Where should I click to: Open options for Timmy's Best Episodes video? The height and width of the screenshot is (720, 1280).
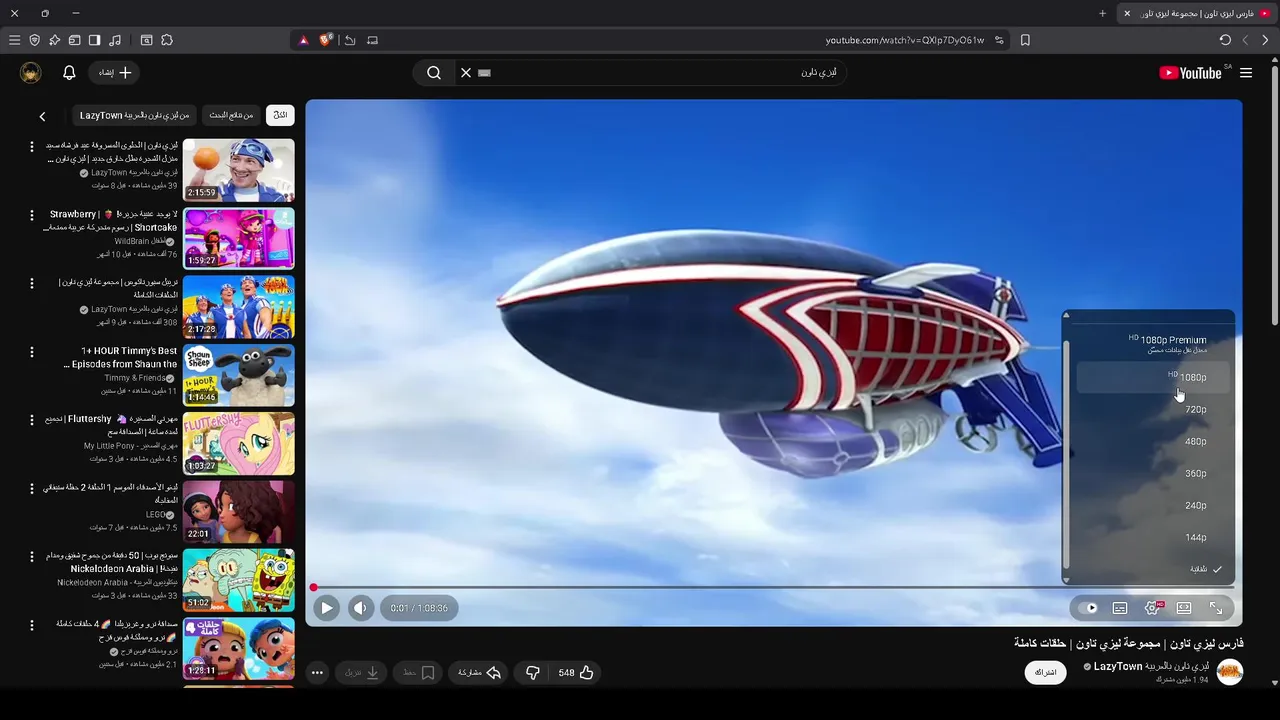31,352
